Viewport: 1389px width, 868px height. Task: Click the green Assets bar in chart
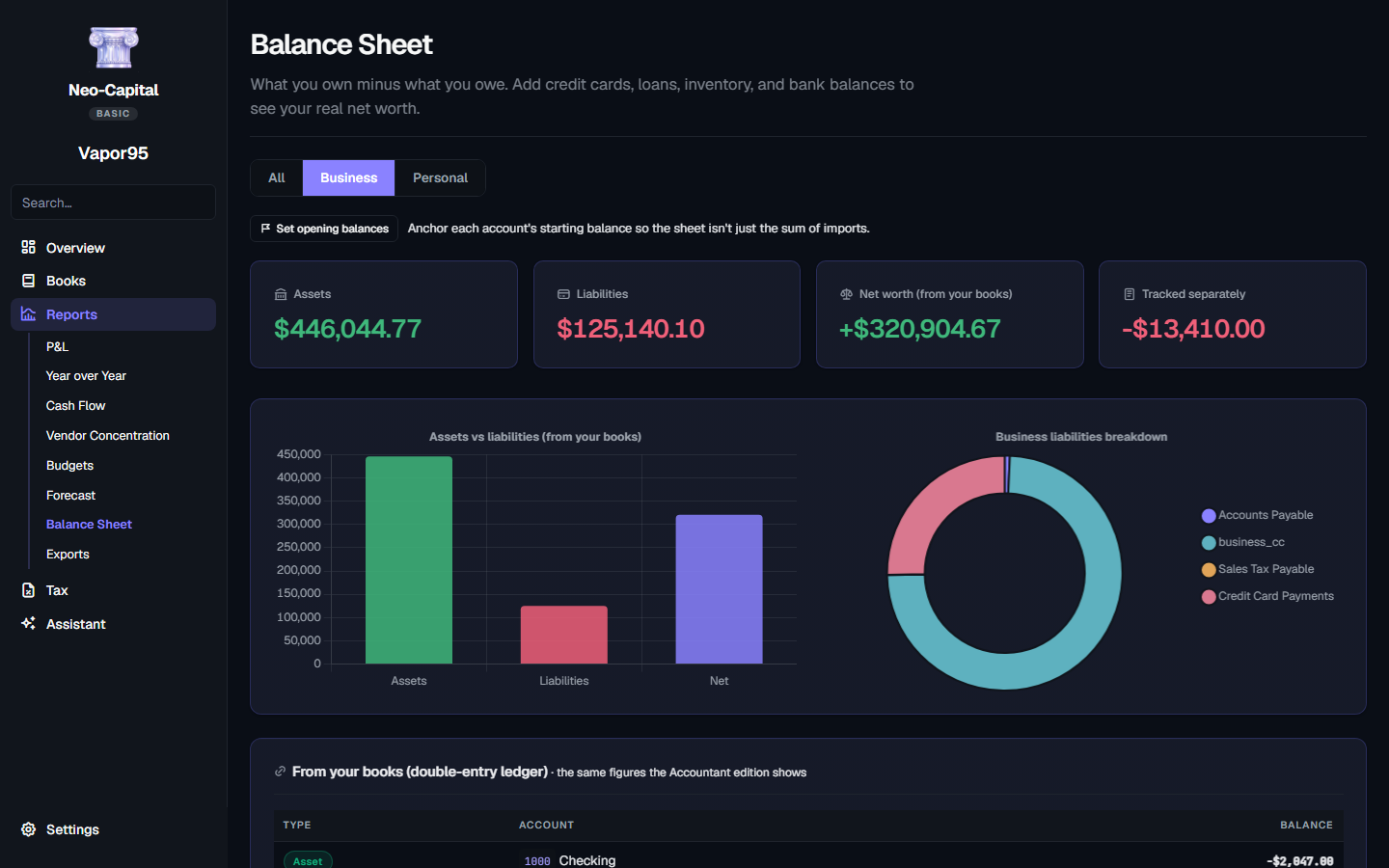pyautogui.click(x=409, y=560)
